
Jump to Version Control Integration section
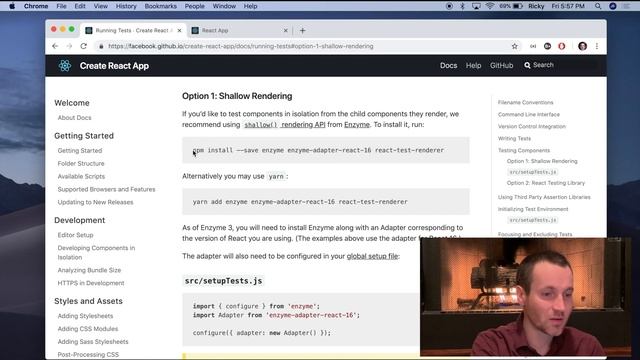531,127
